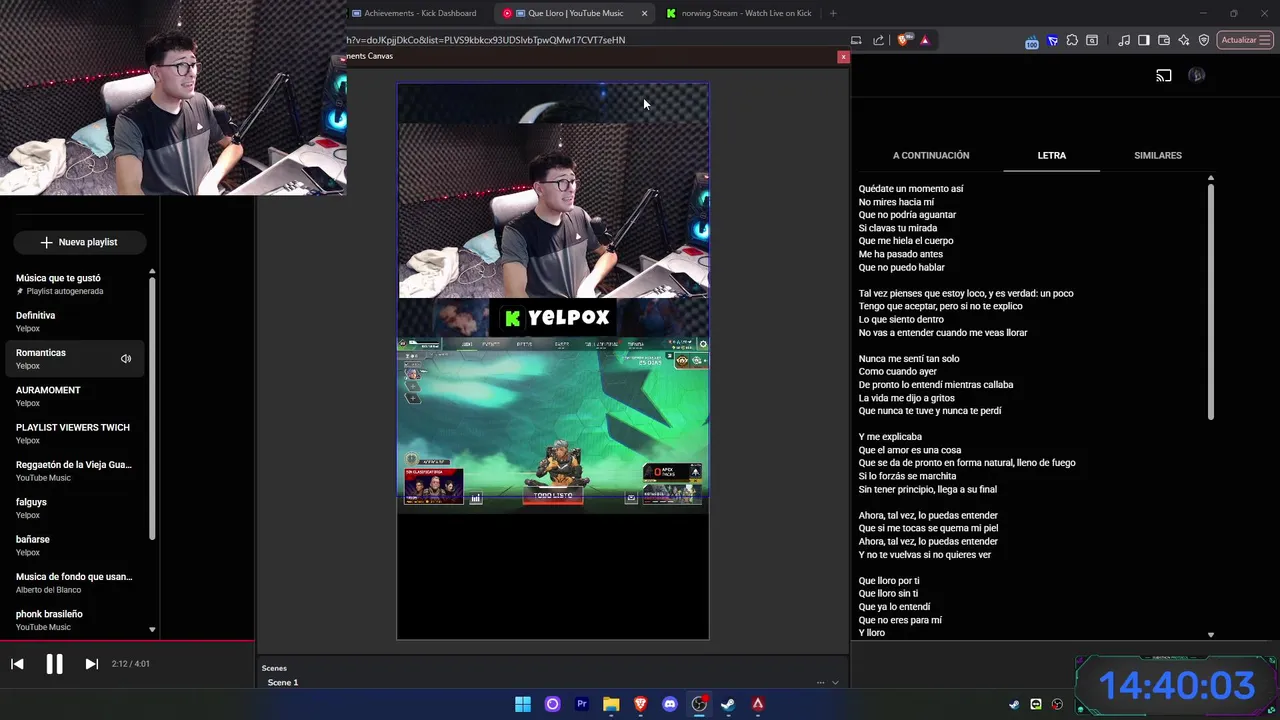Image resolution: width=1280 pixels, height=720 pixels.
Task: Switch to the SIMILARES tab
Action: [x=1158, y=155]
